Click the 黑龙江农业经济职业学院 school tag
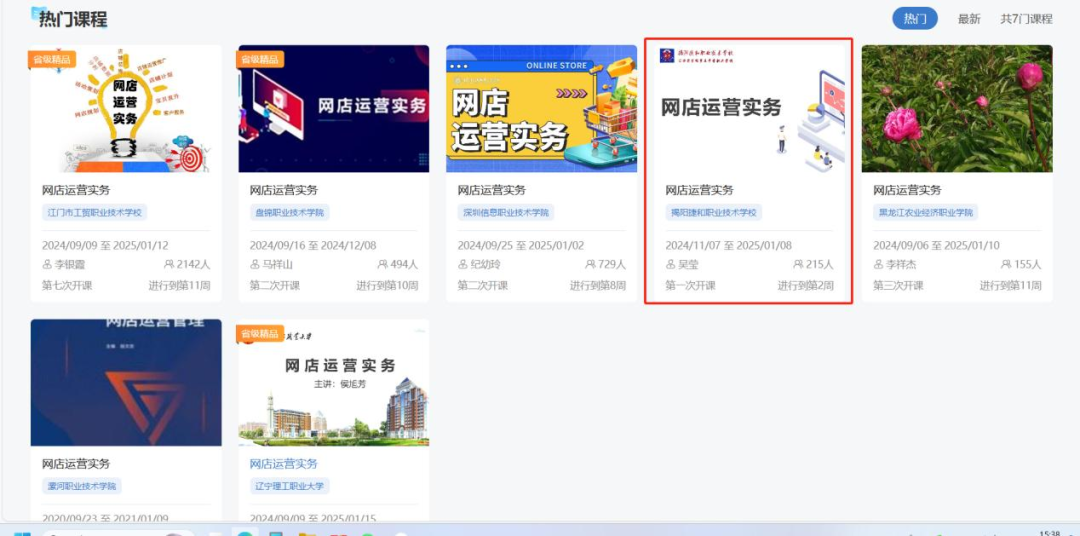 (926, 212)
